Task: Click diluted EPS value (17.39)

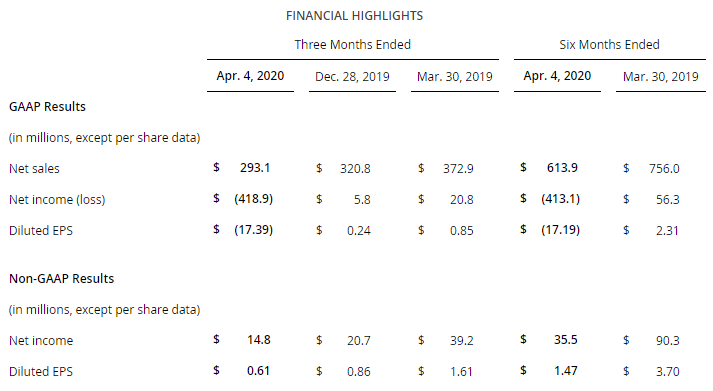Action: (253, 230)
